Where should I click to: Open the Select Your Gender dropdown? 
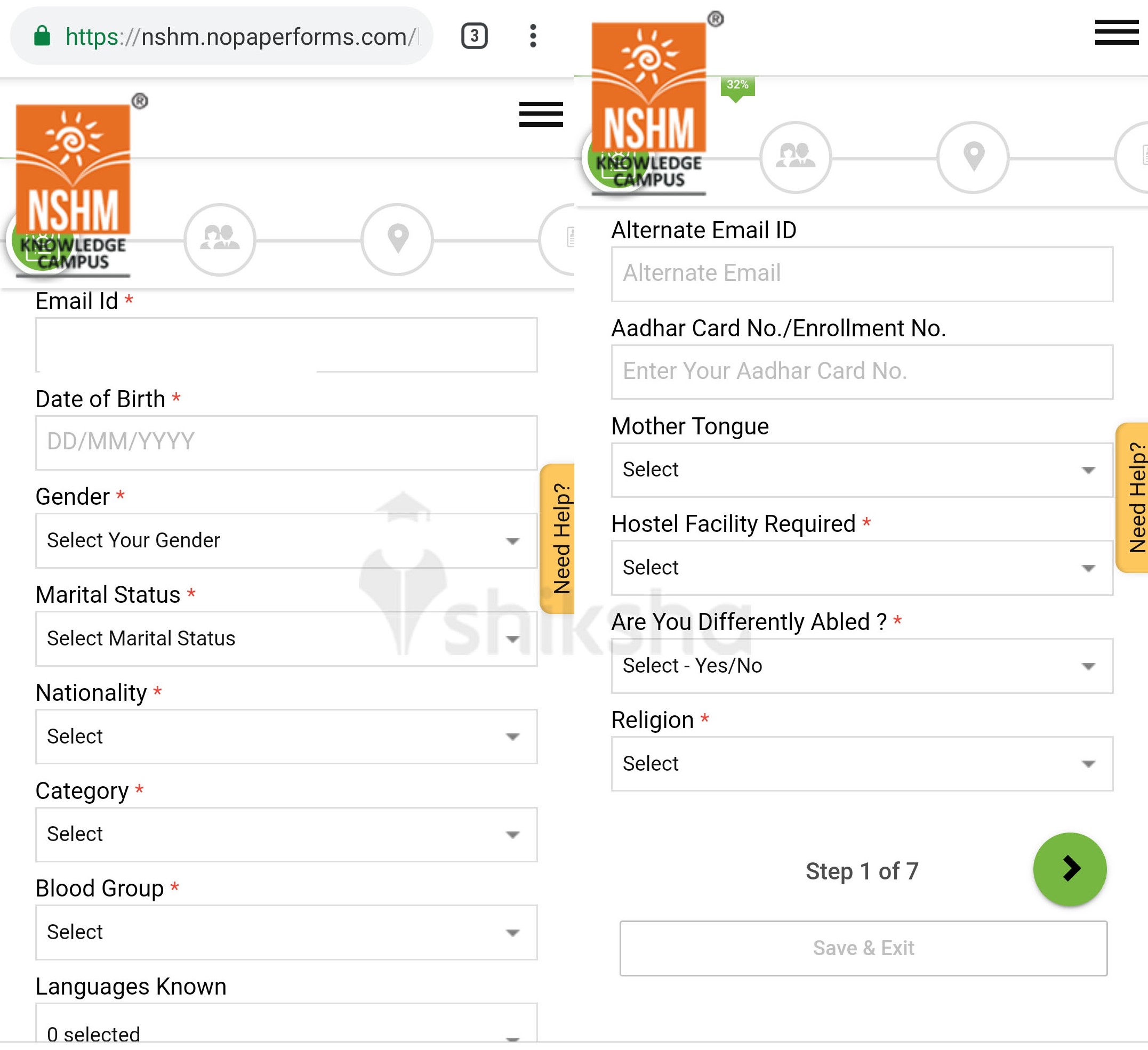point(285,540)
